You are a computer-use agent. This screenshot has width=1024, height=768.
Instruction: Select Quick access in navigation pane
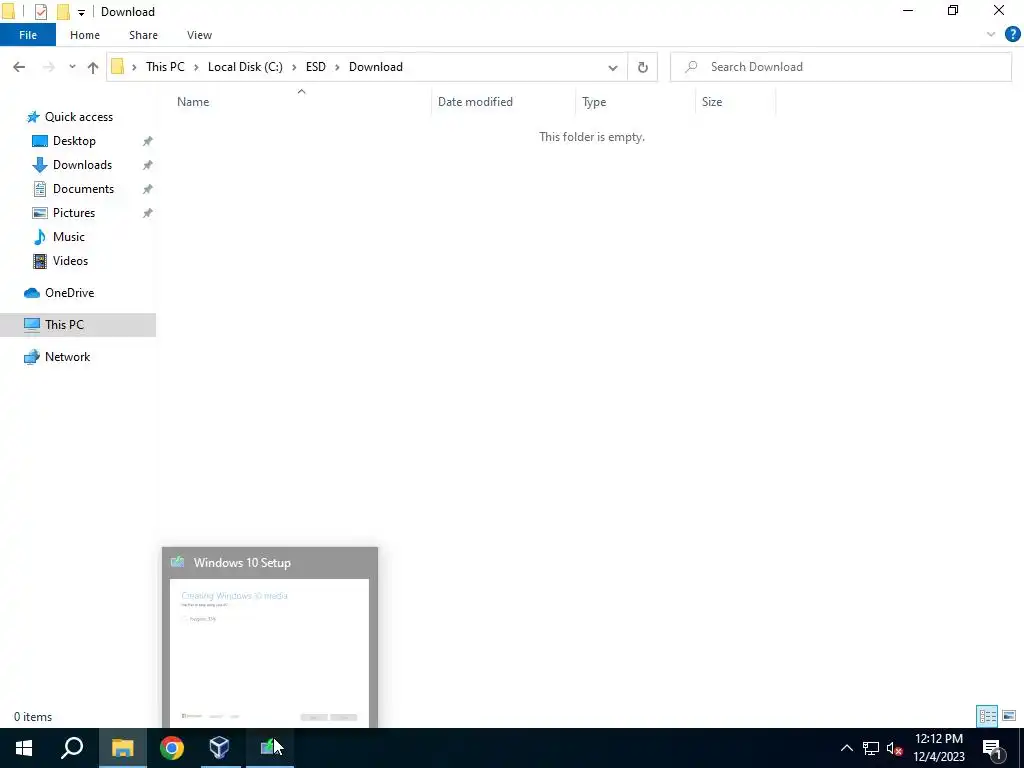(78, 117)
